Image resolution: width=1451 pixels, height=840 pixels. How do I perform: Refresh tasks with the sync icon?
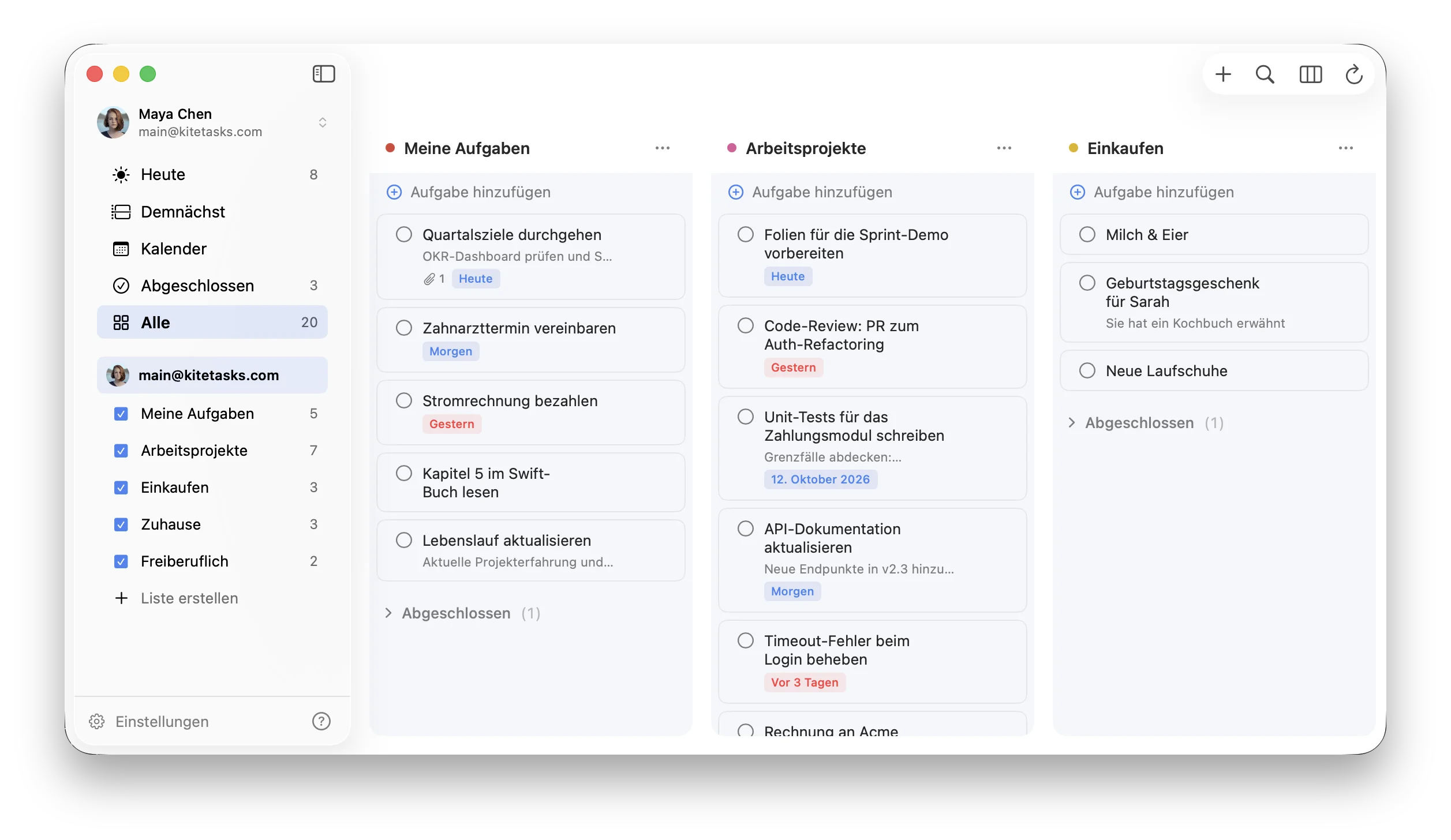(1354, 74)
